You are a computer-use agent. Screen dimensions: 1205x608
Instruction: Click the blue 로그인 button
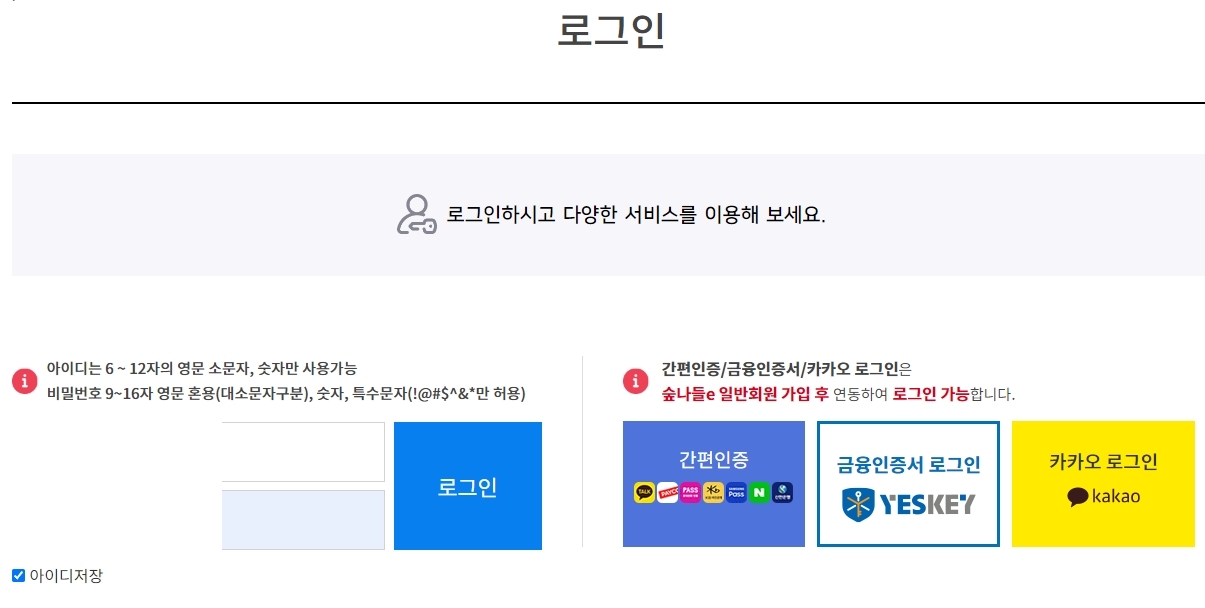coord(468,486)
